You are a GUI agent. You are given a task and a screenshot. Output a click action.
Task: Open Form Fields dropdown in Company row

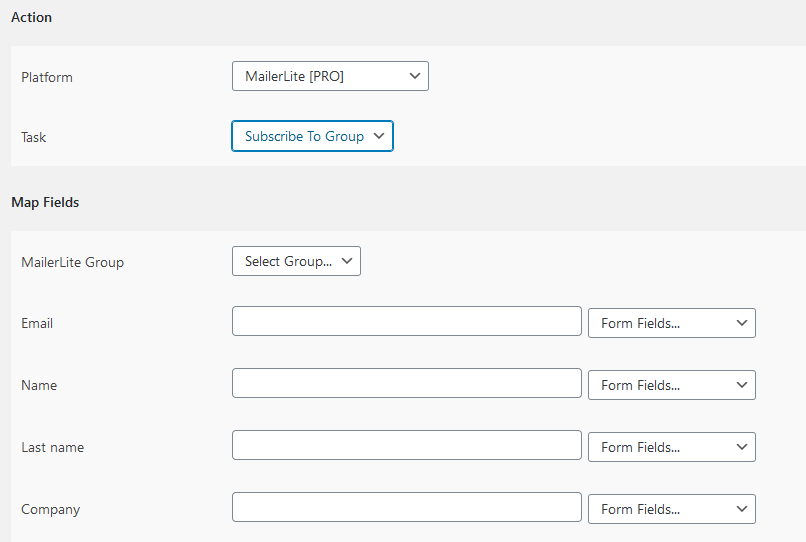click(x=672, y=509)
